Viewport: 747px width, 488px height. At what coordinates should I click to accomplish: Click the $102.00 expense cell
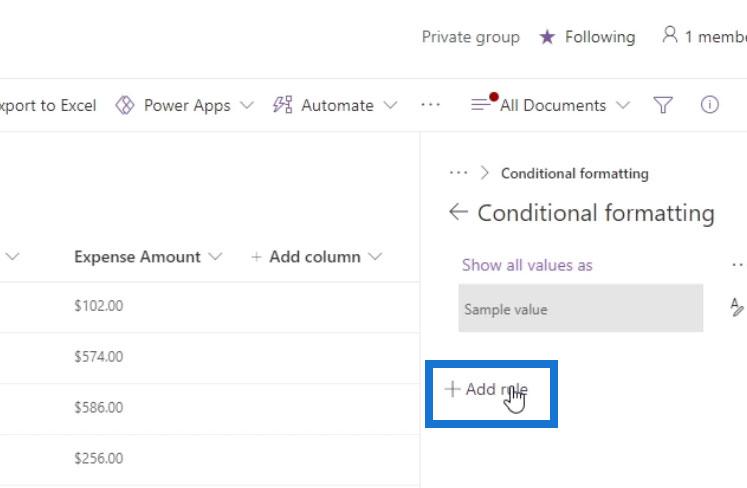99,305
